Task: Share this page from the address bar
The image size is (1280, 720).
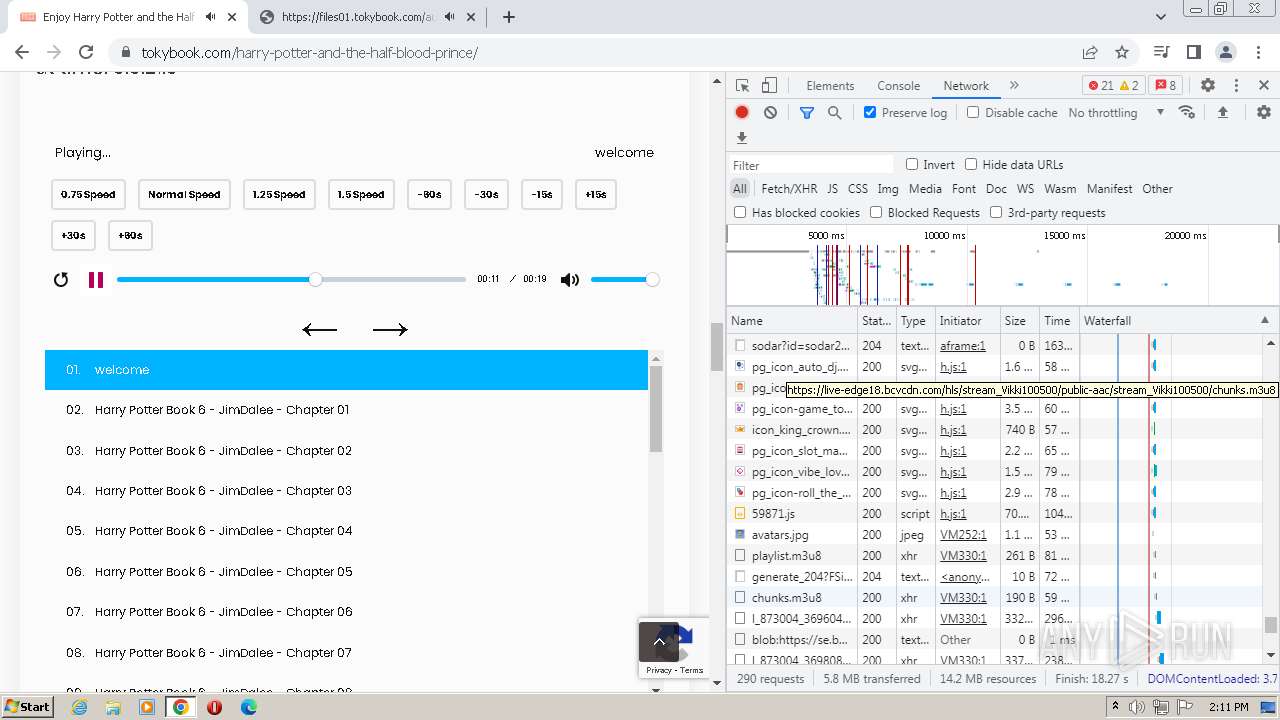Action: [1089, 52]
